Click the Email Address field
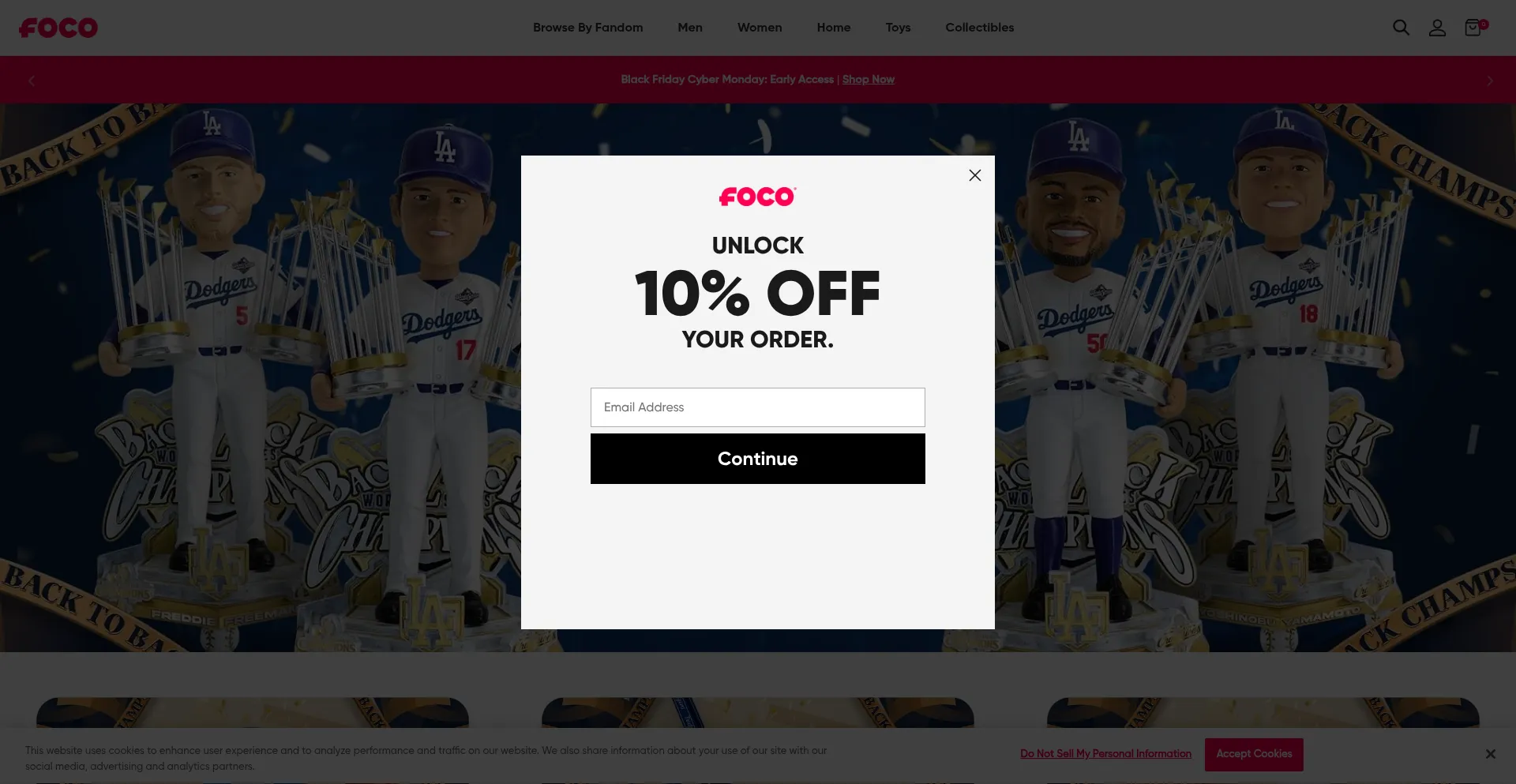Viewport: 1516px width, 784px height. click(x=757, y=407)
